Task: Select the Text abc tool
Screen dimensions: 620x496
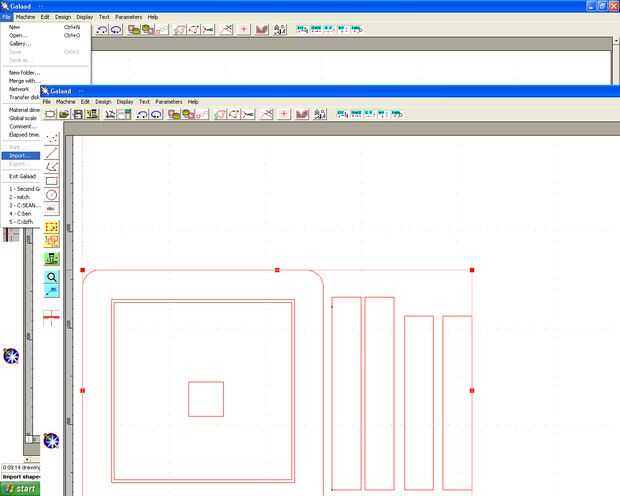Action: (52, 209)
